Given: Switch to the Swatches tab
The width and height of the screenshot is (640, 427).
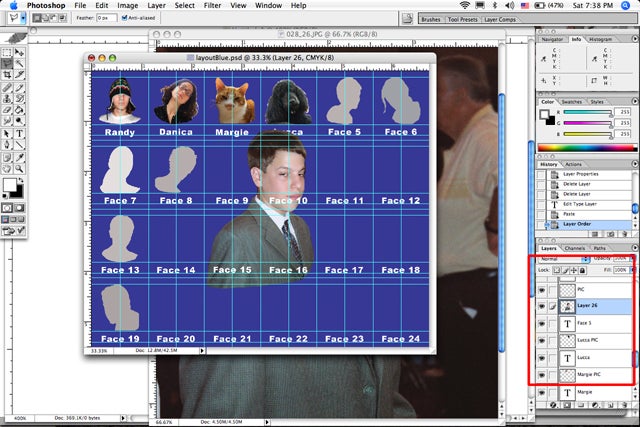Looking at the screenshot, I should click(571, 102).
